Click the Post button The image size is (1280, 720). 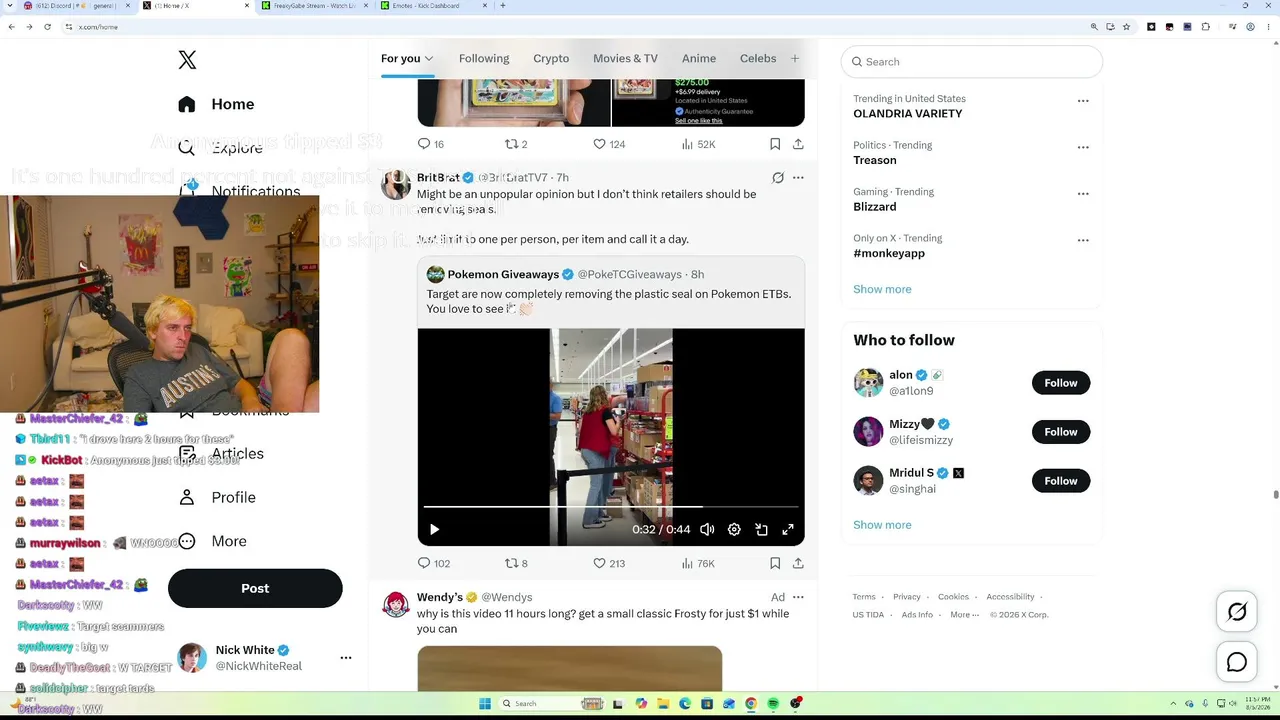coord(255,588)
